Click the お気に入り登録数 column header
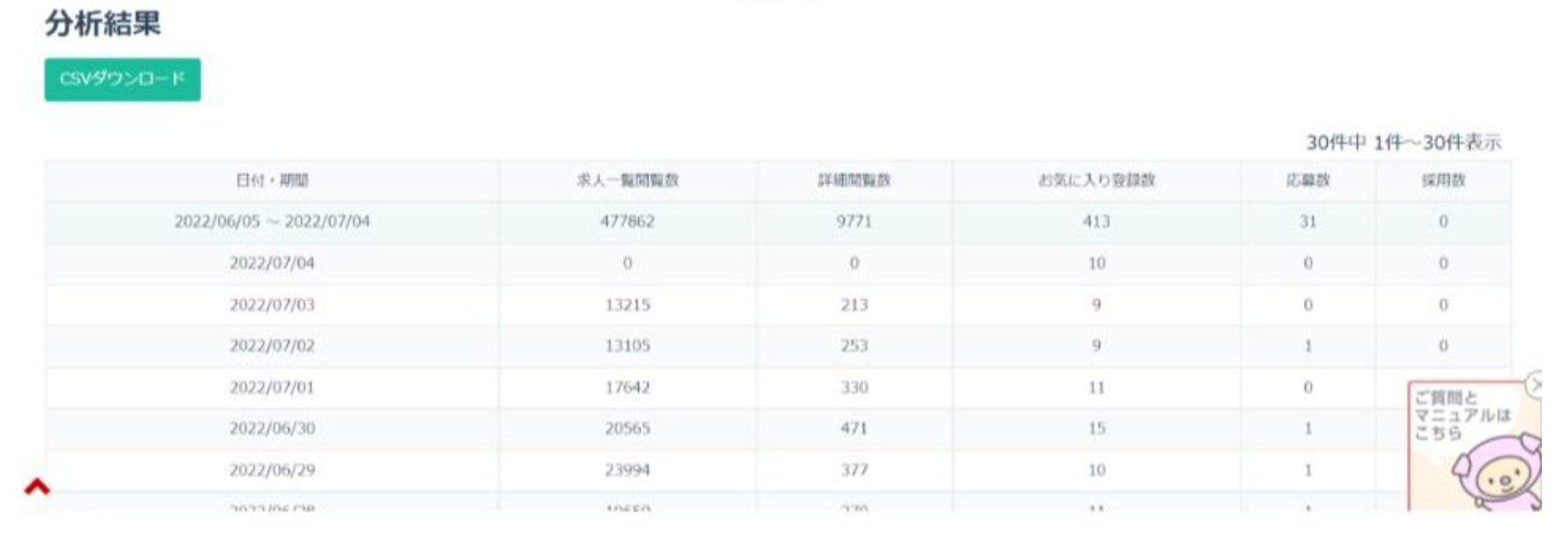The image size is (1568, 534). point(1096,180)
